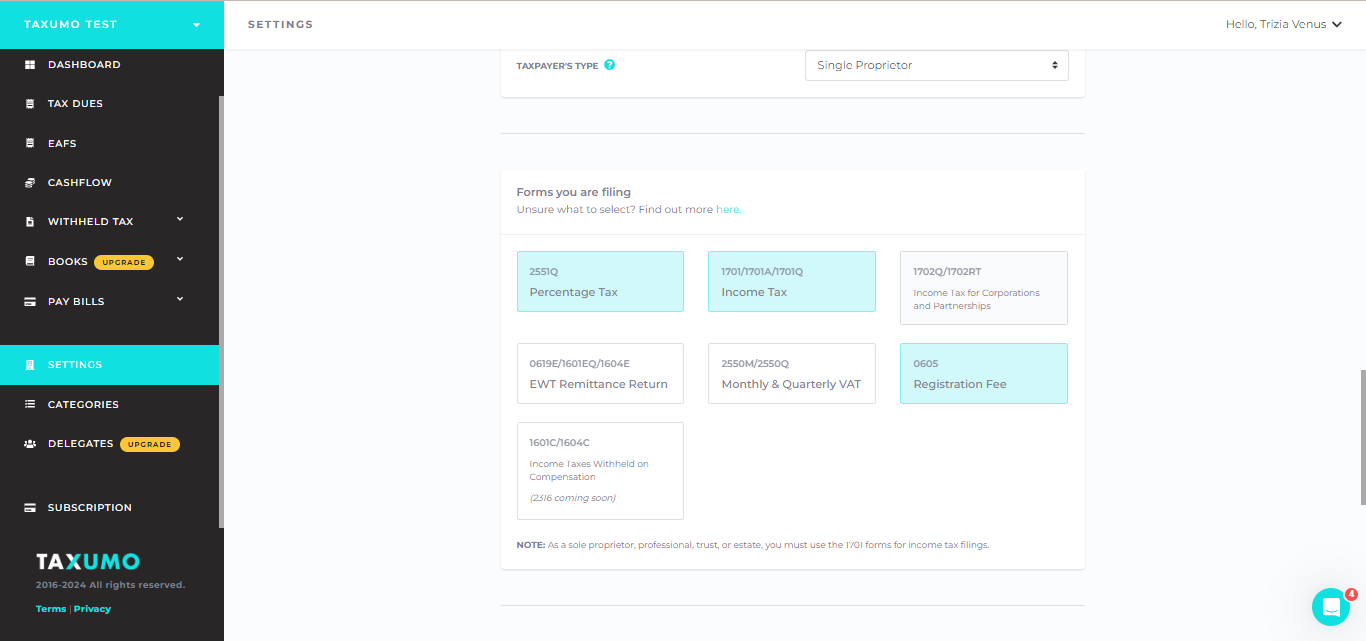
Task: Open the Taxumo Test account switcher dropdown
Action: point(112,24)
